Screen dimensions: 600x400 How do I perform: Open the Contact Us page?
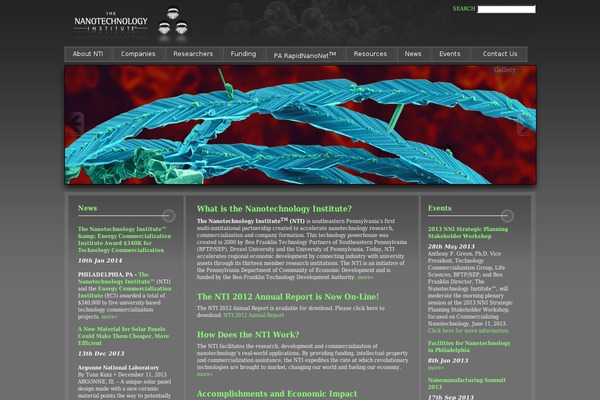pyautogui.click(x=500, y=54)
